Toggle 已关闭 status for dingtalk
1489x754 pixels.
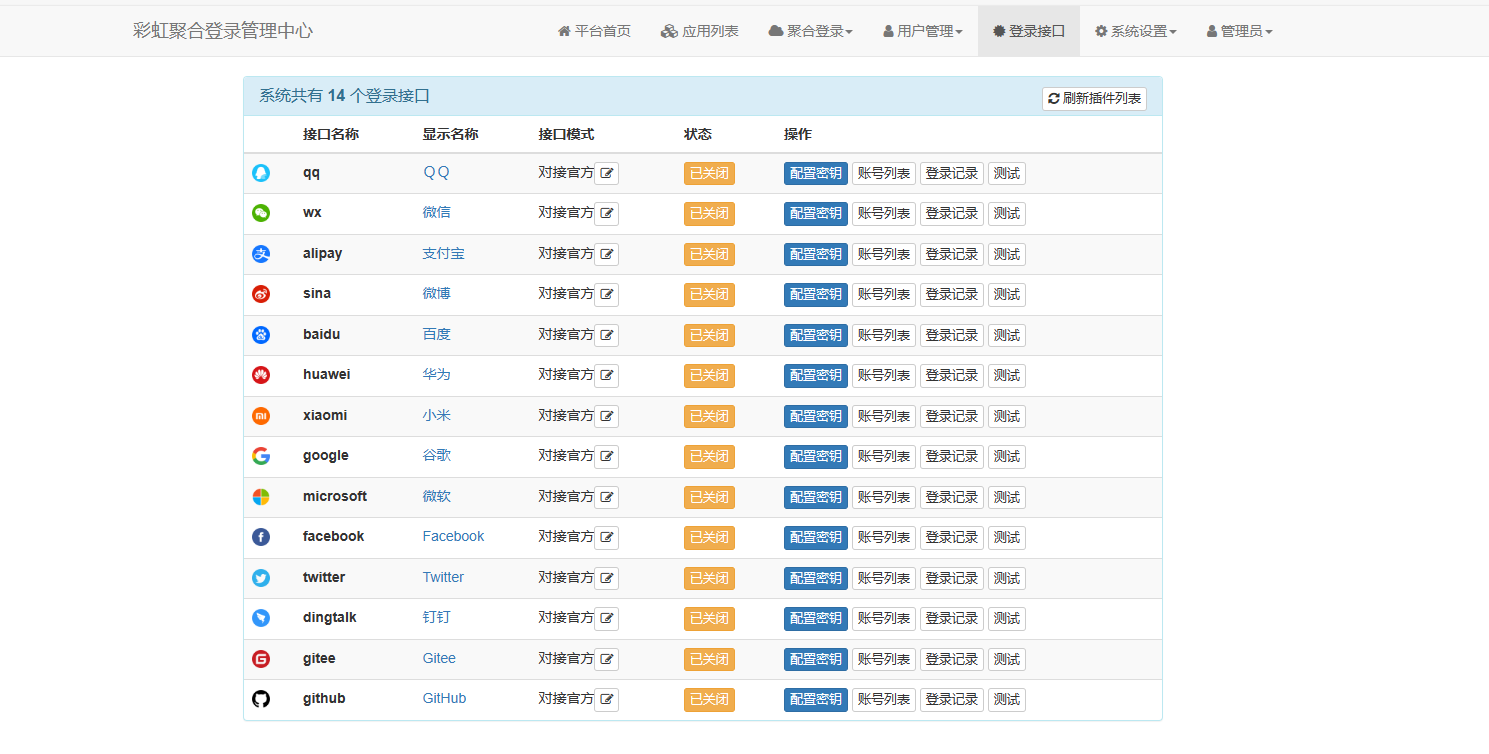[709, 619]
